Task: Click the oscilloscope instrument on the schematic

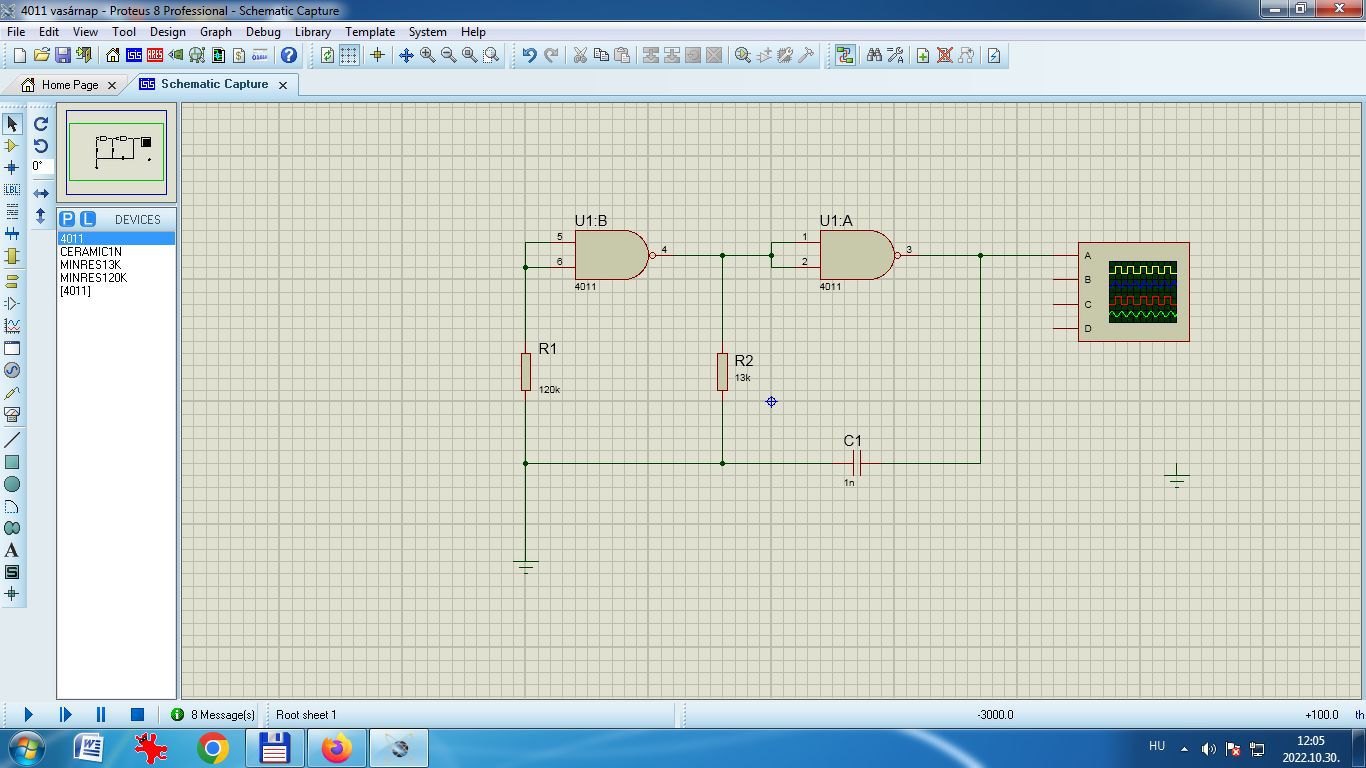Action: (1133, 292)
